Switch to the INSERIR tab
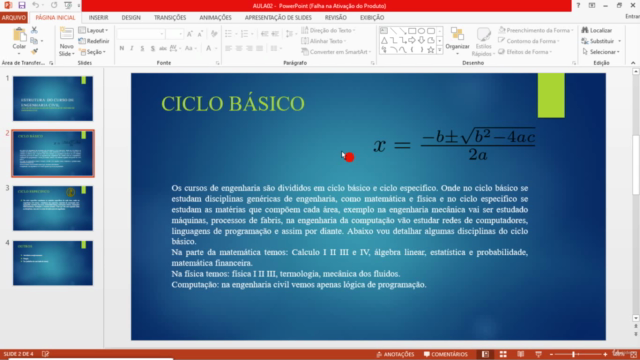The width and height of the screenshot is (640, 360). 98,18
